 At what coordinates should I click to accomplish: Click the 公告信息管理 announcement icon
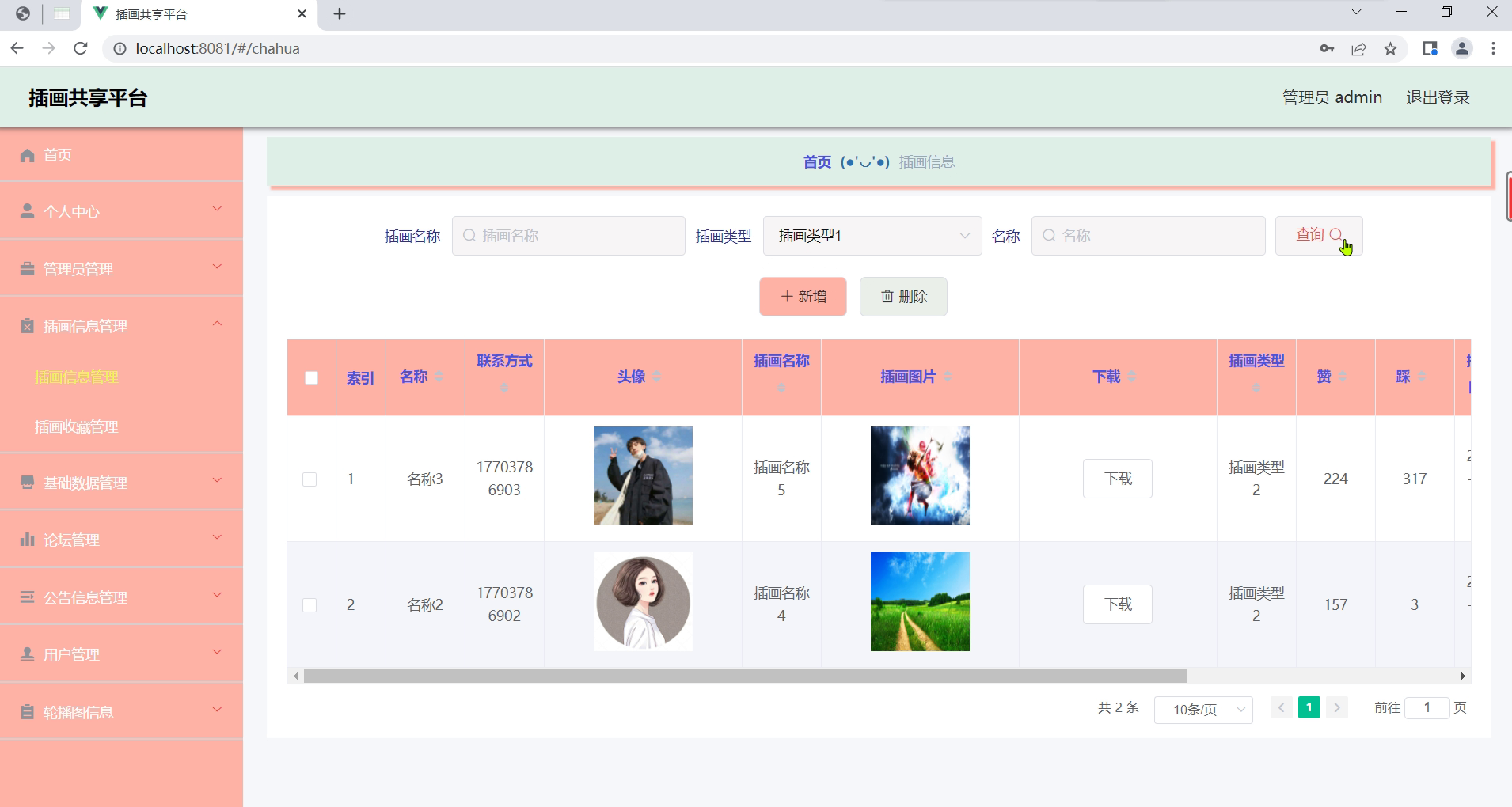click(26, 597)
